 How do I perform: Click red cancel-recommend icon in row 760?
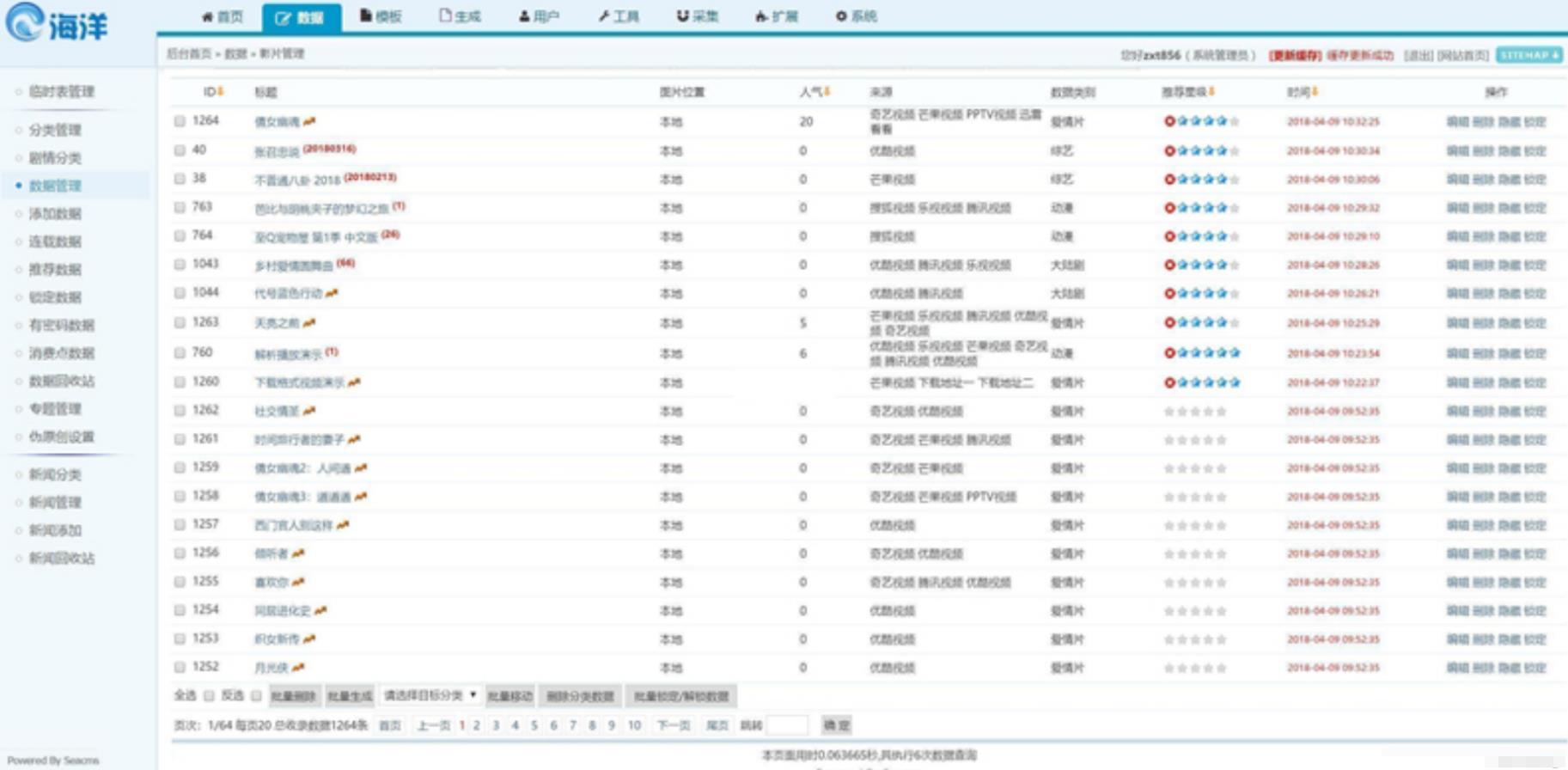point(1169,352)
